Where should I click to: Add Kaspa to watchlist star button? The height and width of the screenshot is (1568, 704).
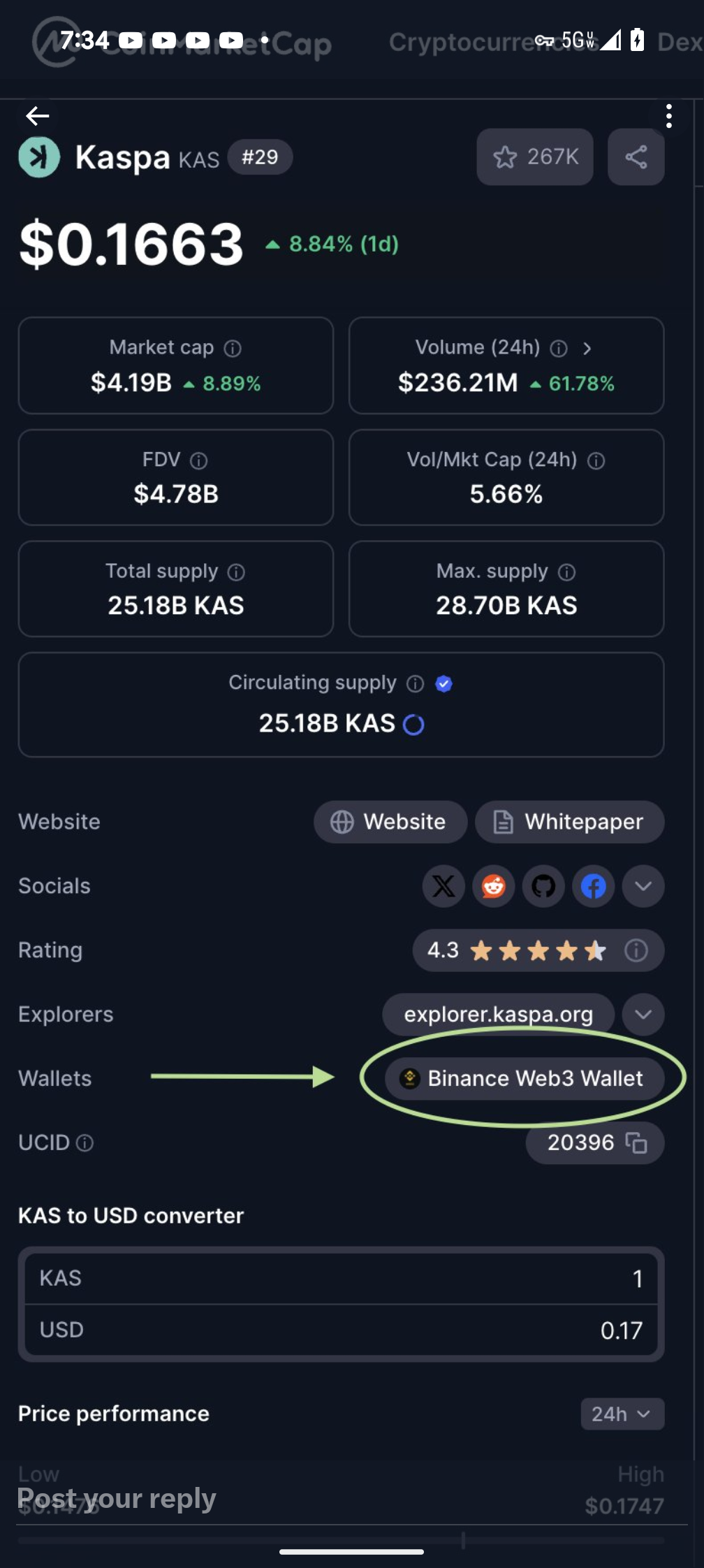click(x=535, y=157)
